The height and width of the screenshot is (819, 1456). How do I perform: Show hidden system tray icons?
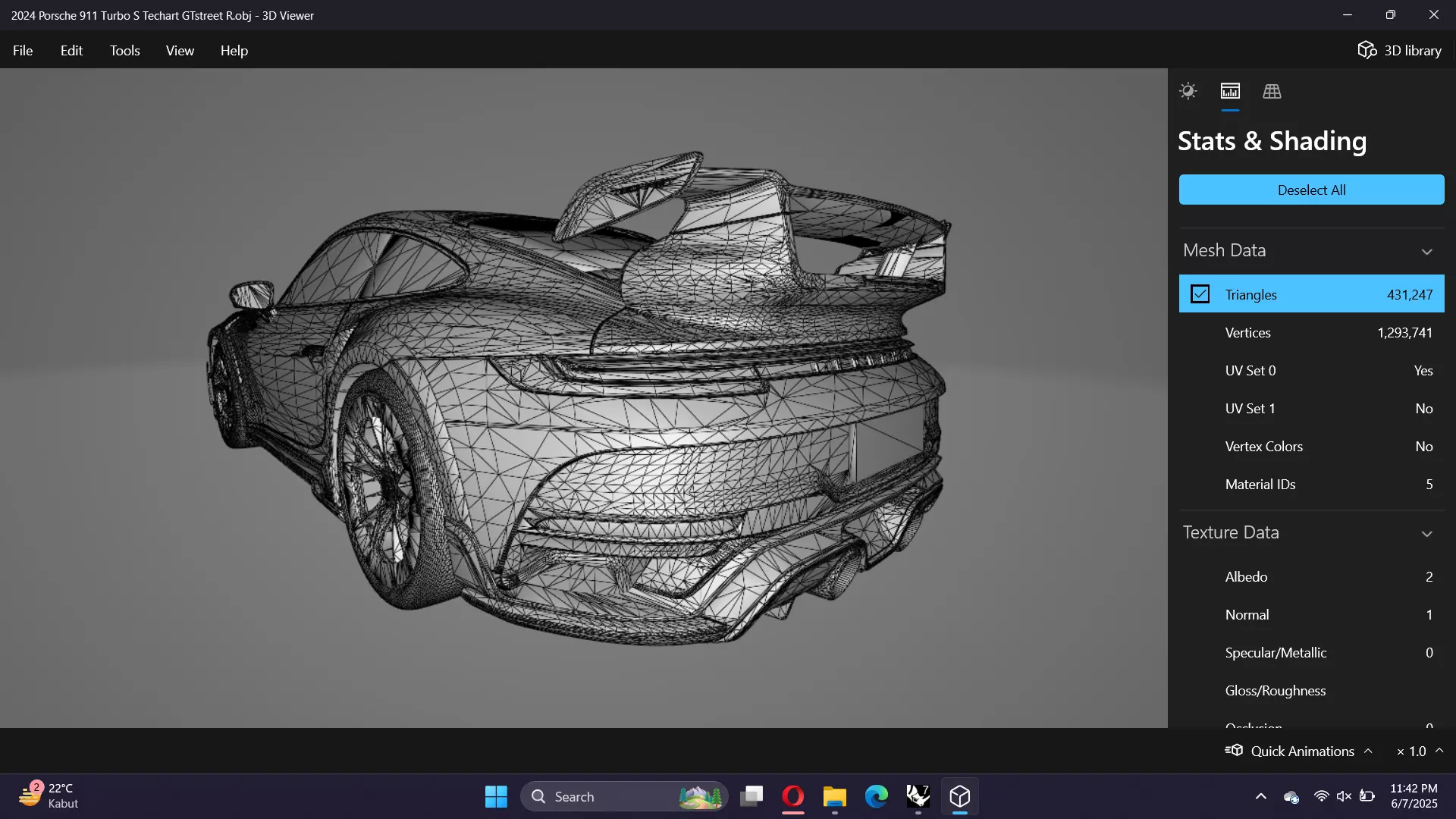[1260, 796]
